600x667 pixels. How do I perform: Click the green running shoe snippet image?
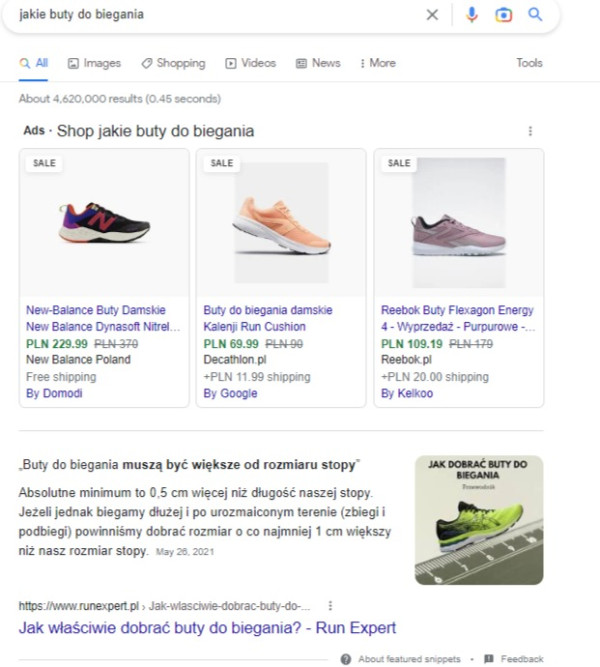pos(479,520)
